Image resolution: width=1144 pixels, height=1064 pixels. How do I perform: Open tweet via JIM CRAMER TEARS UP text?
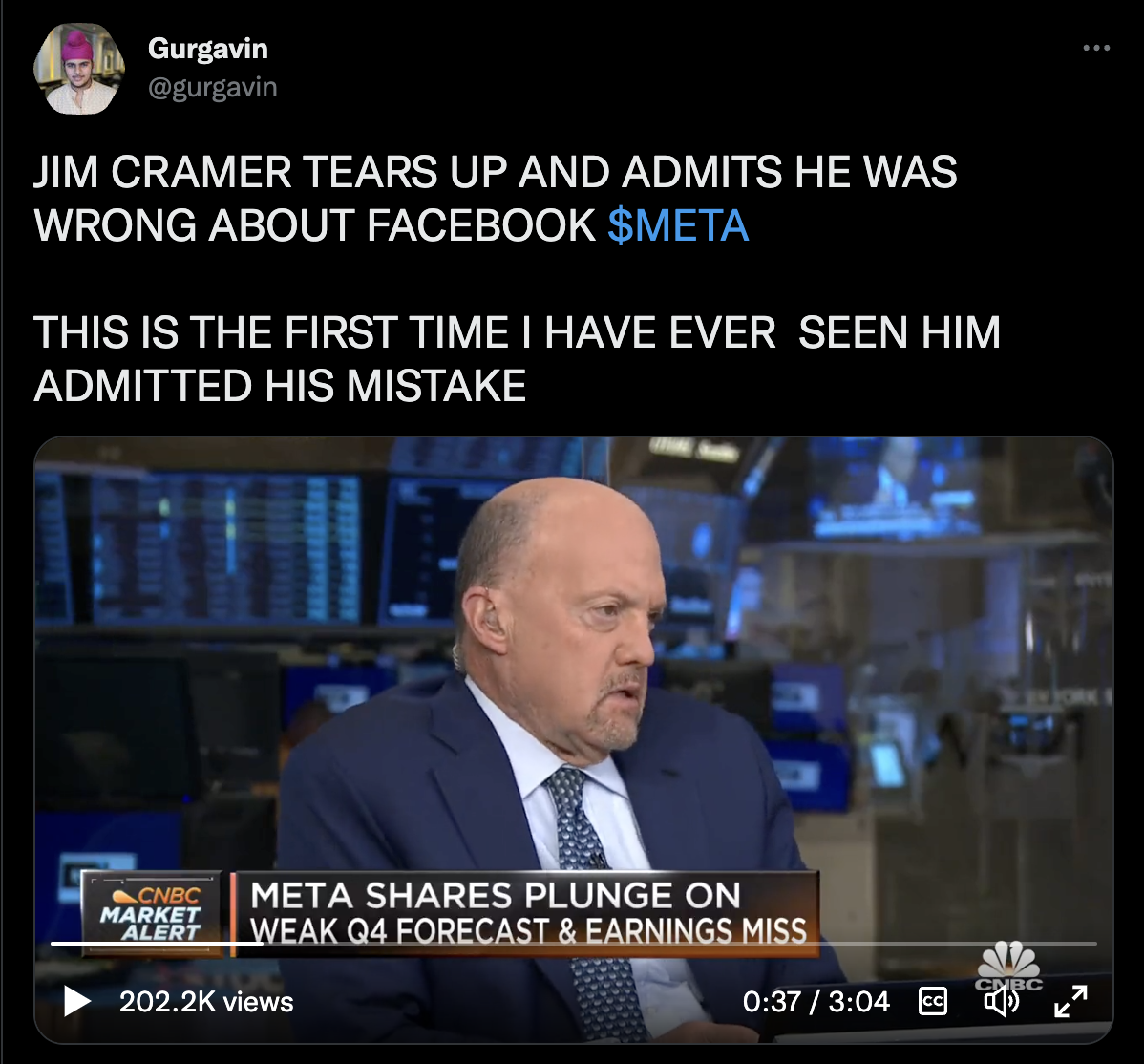click(x=496, y=198)
